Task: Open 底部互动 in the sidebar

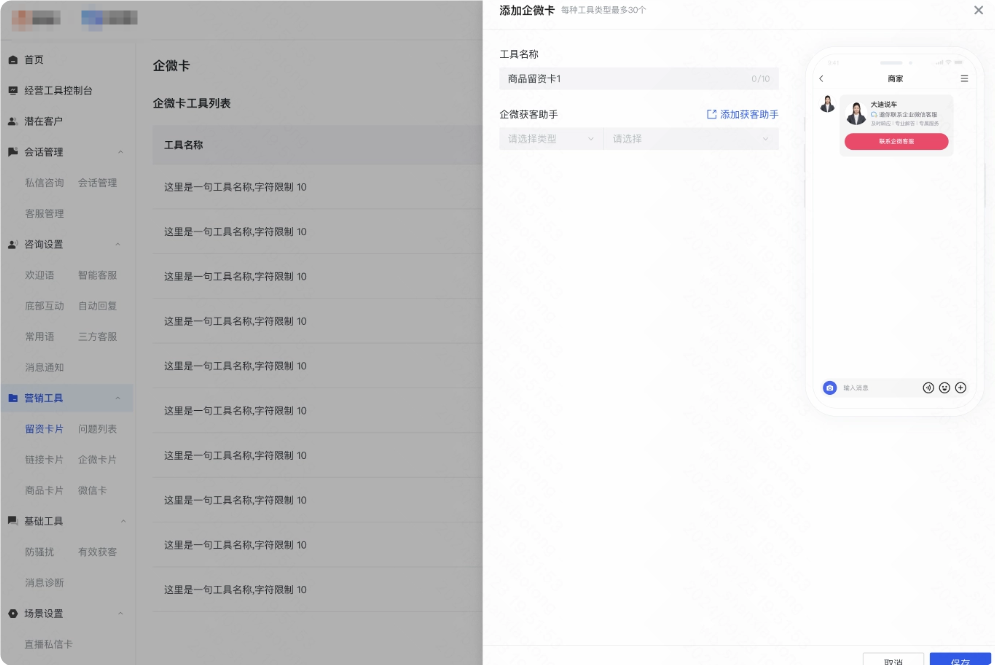Action: (44, 306)
